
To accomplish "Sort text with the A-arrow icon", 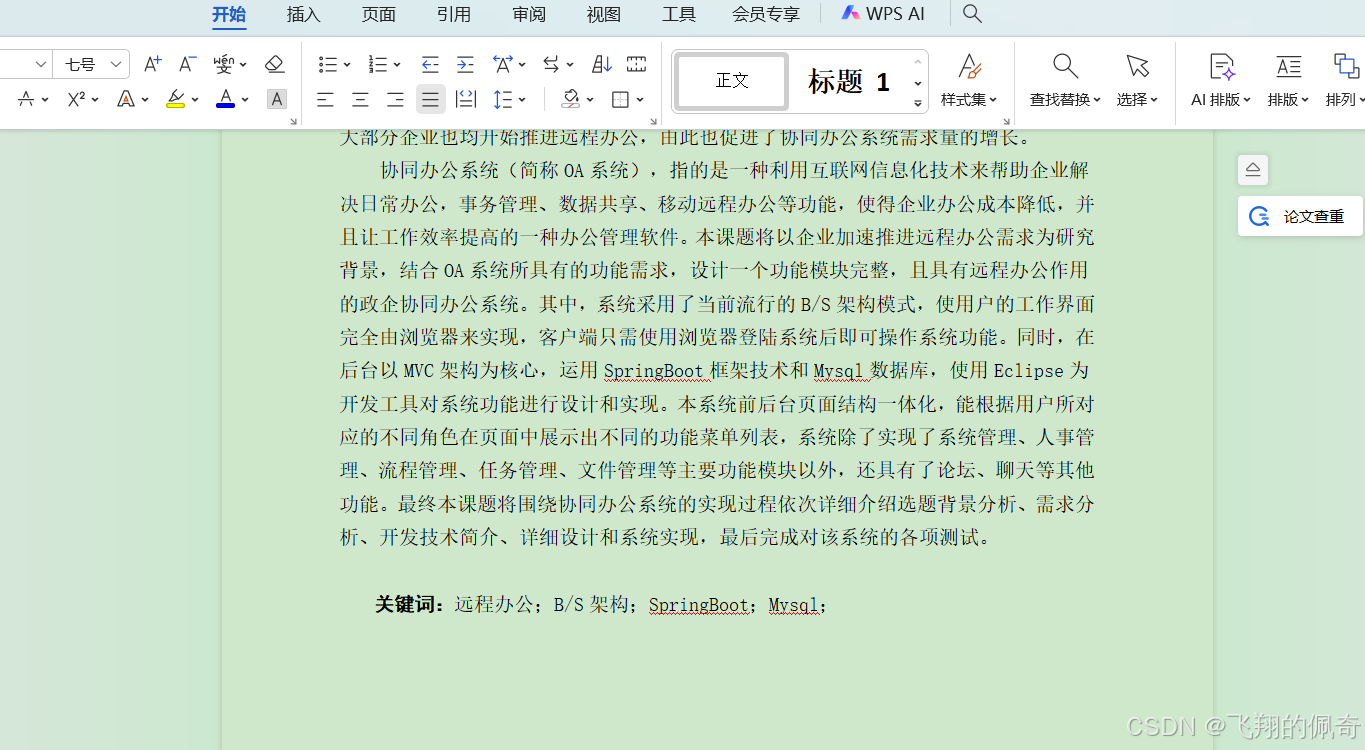I will tap(602, 64).
